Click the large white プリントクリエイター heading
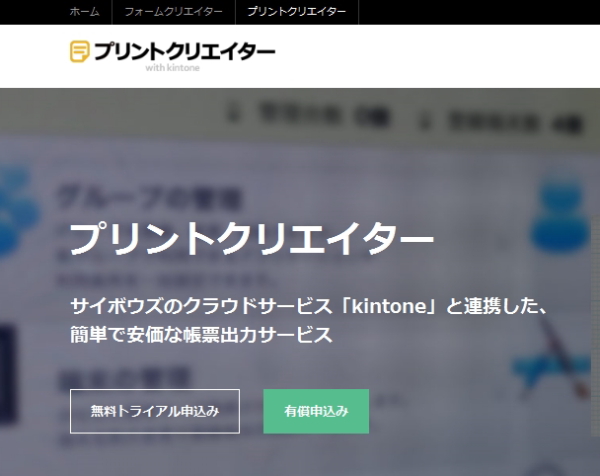This screenshot has width=600, height=476. click(251, 240)
